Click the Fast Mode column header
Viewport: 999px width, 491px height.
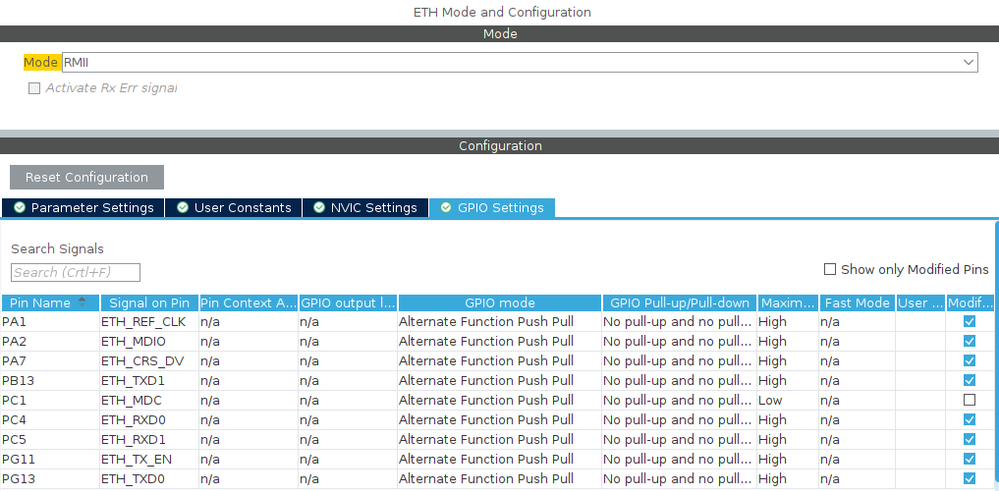coord(857,303)
